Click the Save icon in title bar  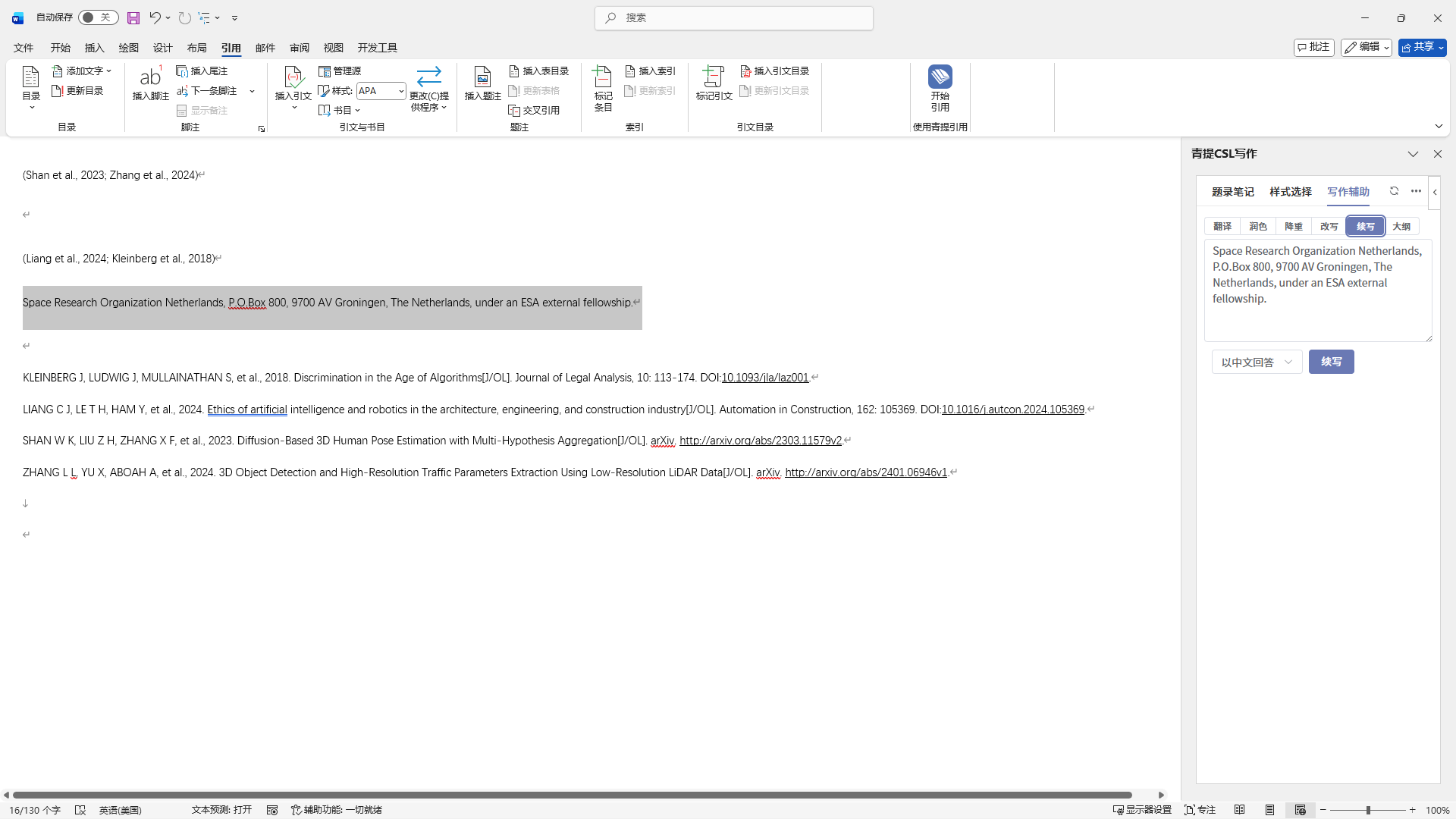pos(133,17)
